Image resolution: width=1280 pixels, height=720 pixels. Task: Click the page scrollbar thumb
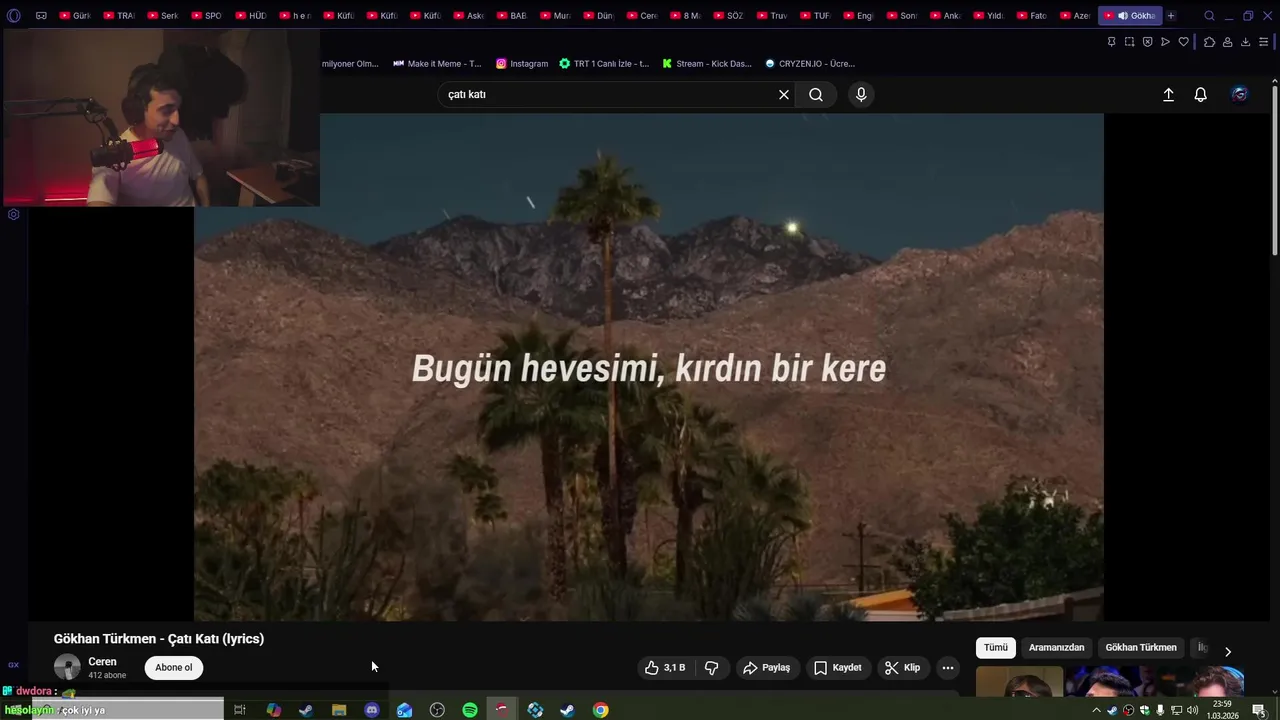pyautogui.click(x=1274, y=170)
